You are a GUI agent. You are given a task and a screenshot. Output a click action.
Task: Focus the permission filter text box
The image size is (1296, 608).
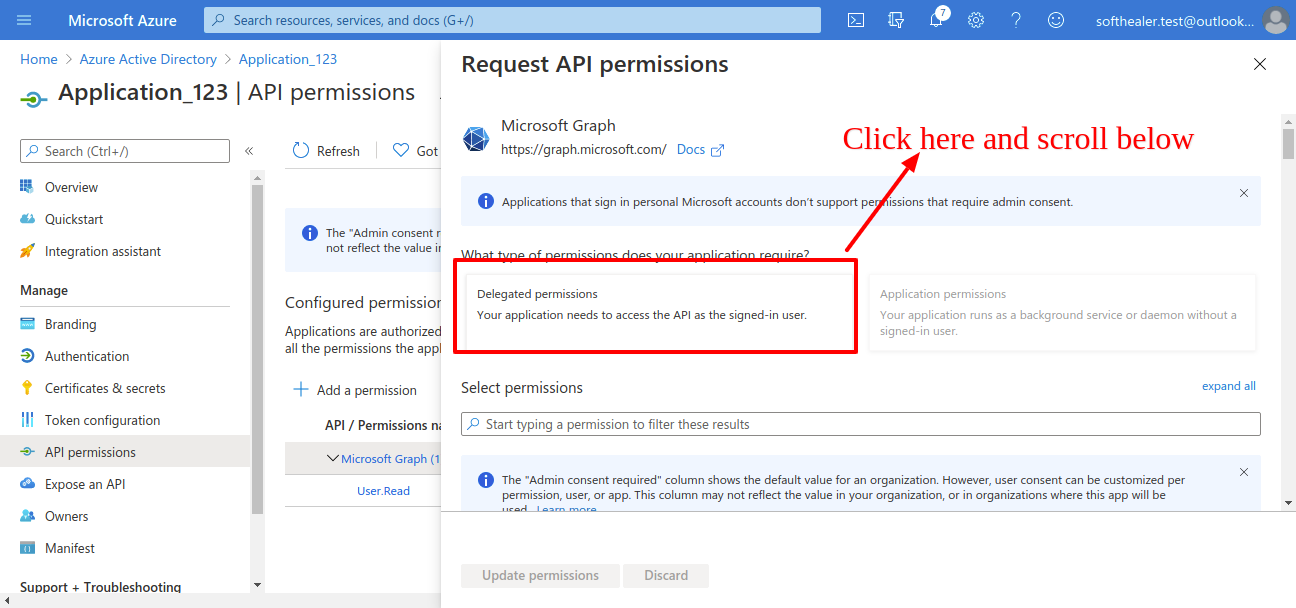[x=861, y=424]
